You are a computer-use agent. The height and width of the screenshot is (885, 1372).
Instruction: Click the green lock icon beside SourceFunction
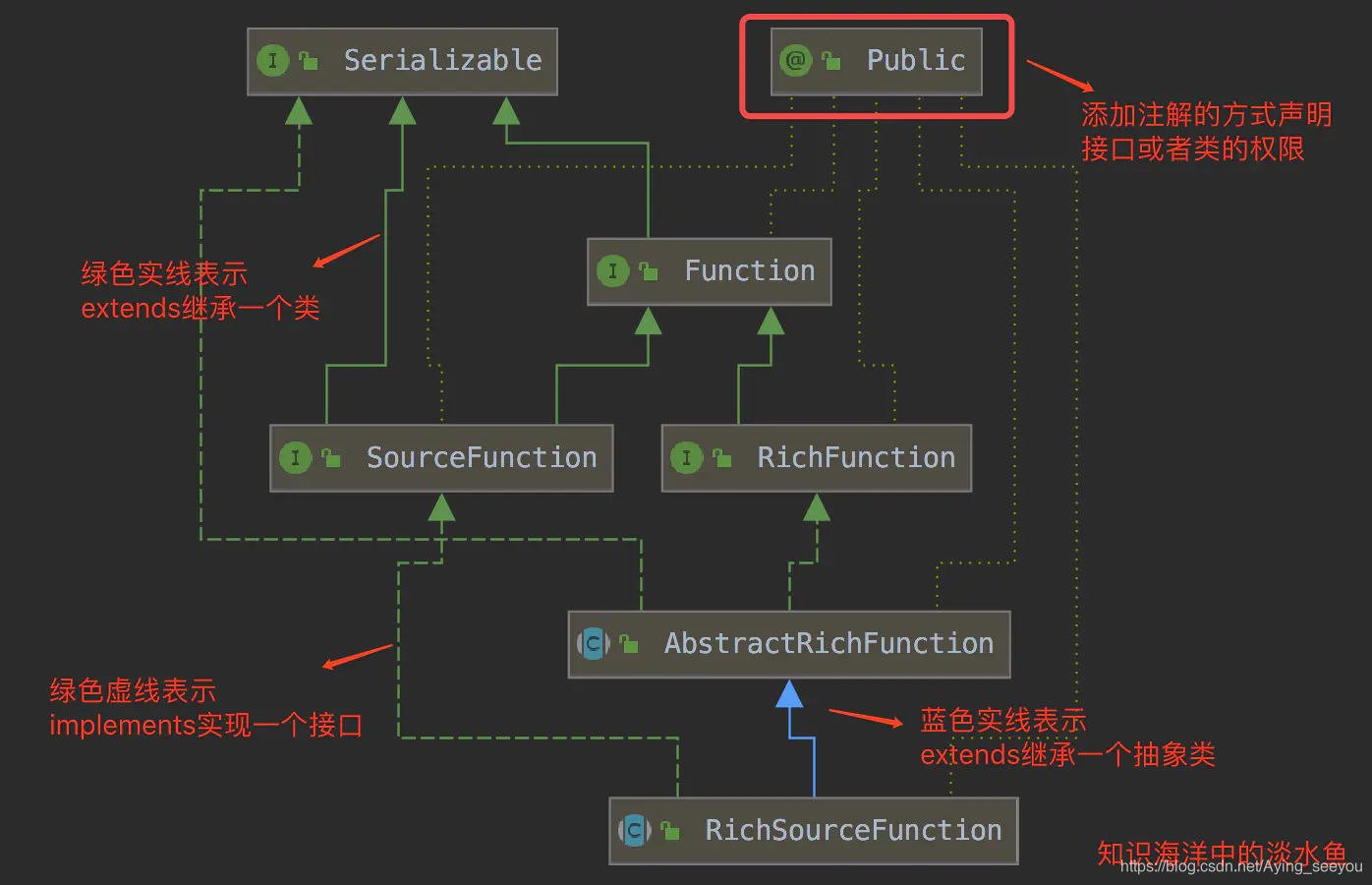click(331, 458)
